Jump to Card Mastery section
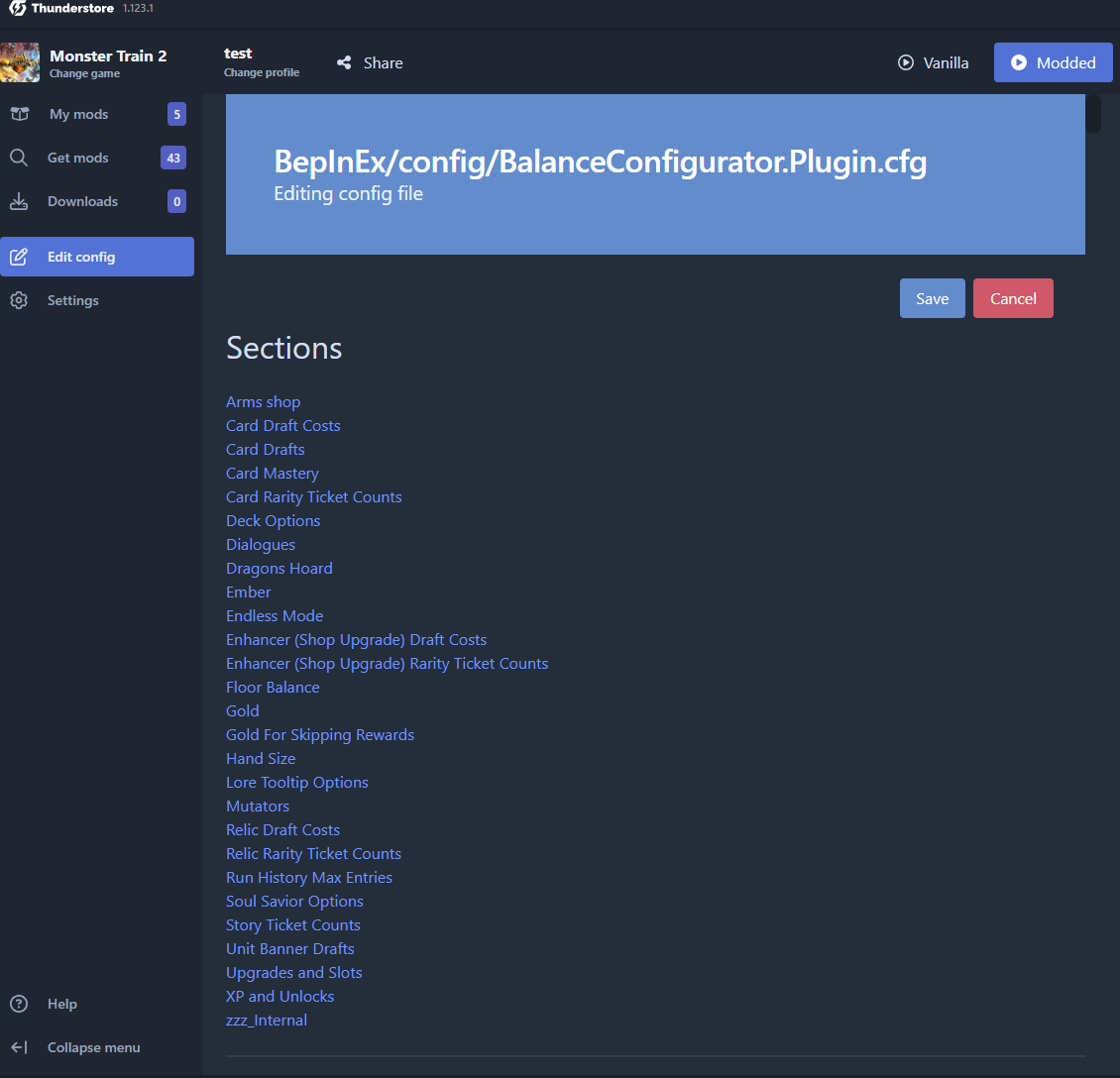The image size is (1120, 1078). [x=273, y=474]
